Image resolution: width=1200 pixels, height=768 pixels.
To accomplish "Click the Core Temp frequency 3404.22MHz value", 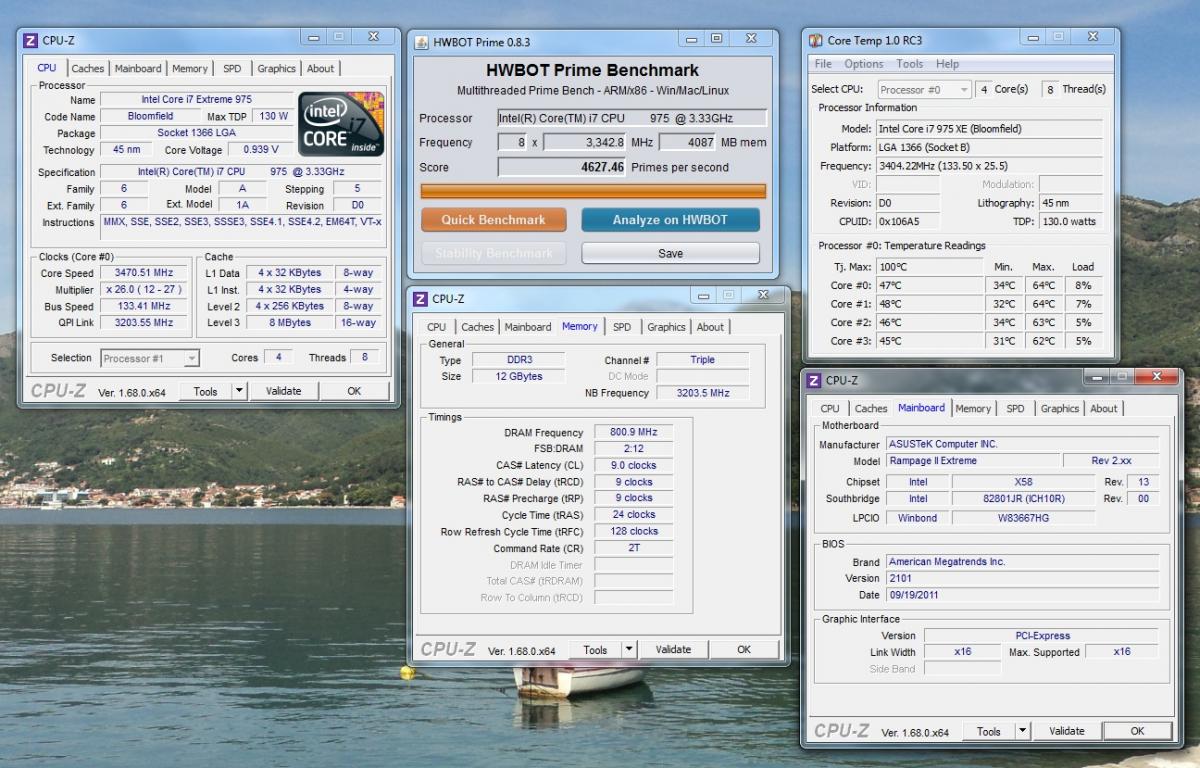I will tap(989, 166).
